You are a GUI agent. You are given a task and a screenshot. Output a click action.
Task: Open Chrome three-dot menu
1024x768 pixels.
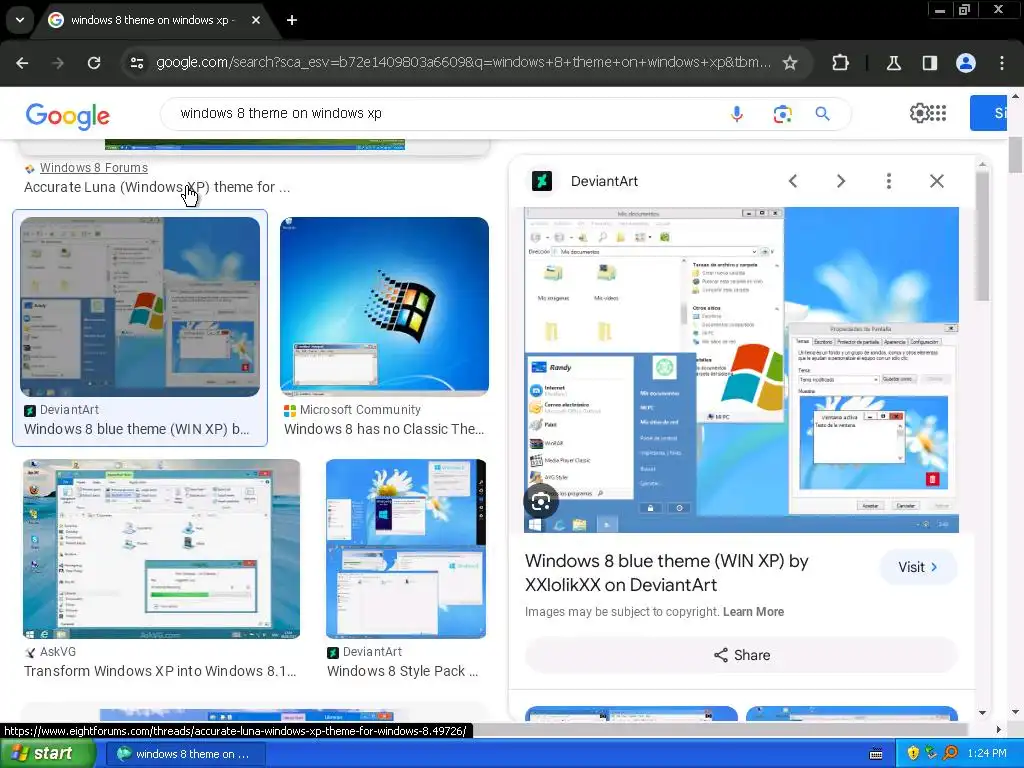(1002, 63)
